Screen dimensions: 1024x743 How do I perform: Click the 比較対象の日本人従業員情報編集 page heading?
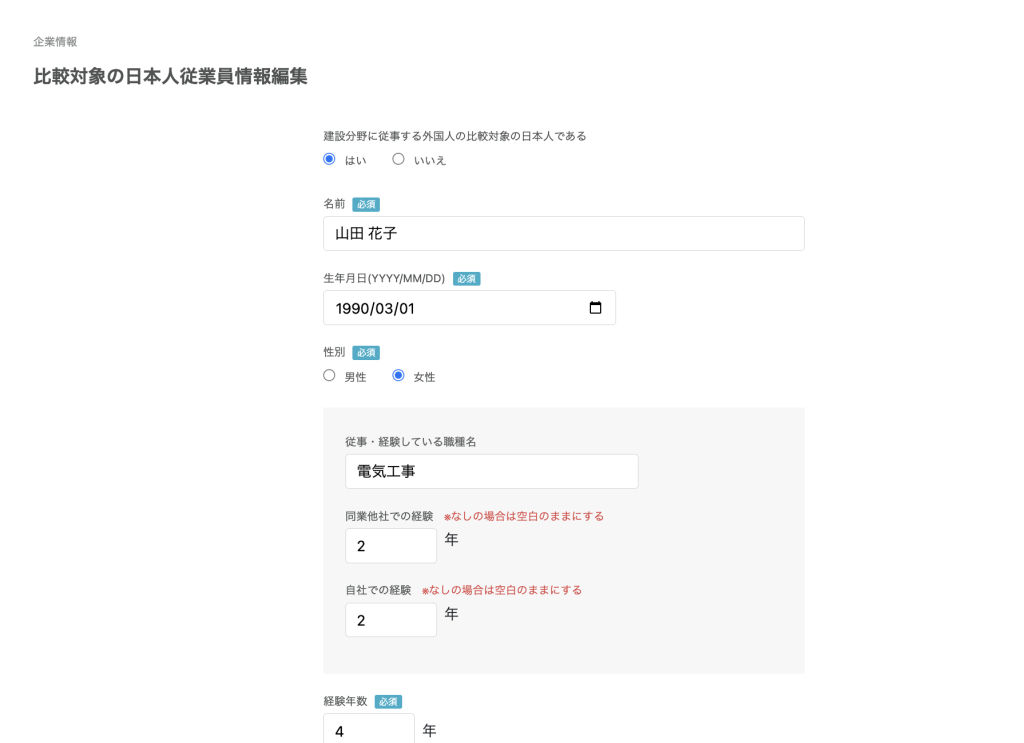[x=170, y=77]
